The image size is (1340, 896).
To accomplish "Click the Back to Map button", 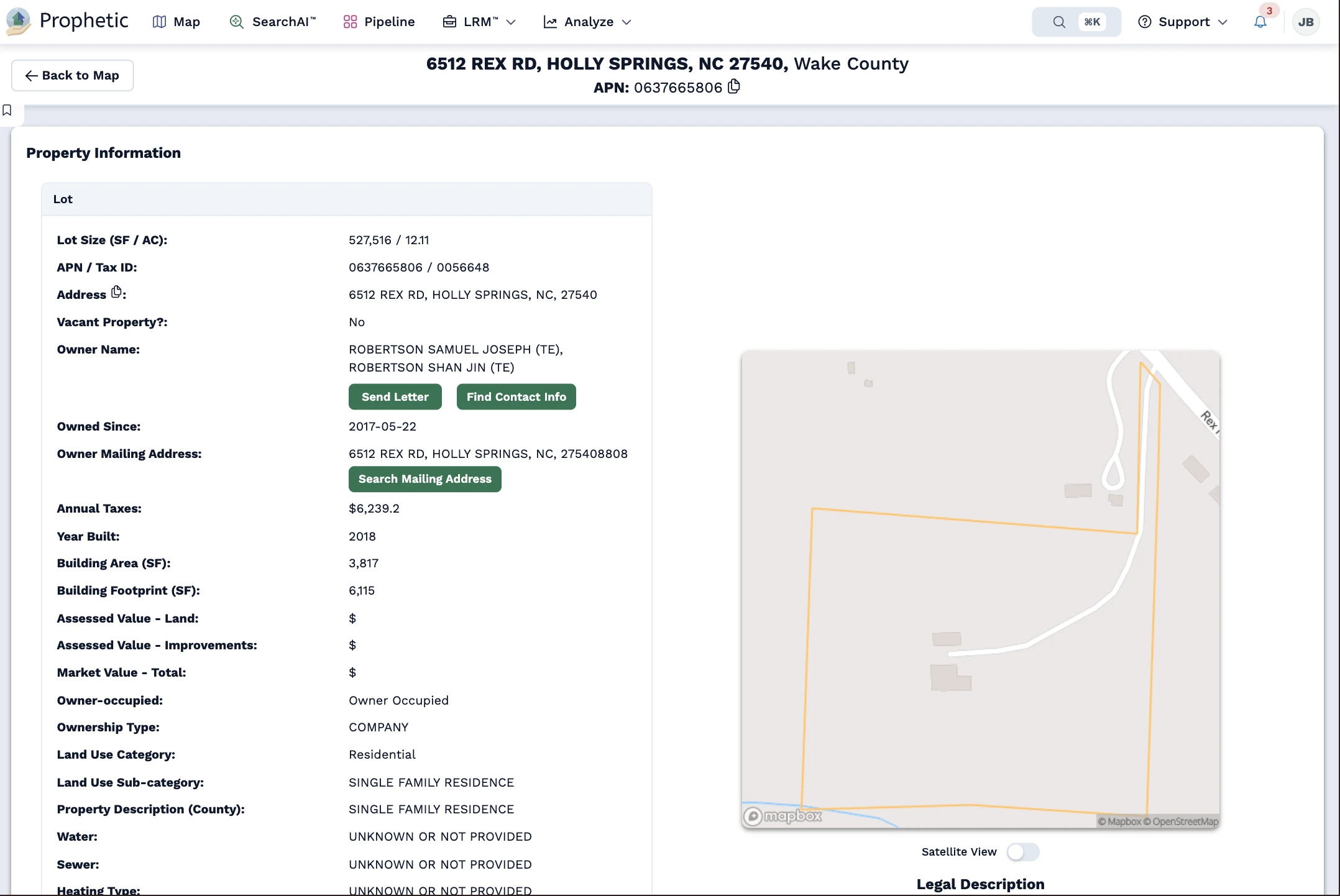I will point(72,75).
